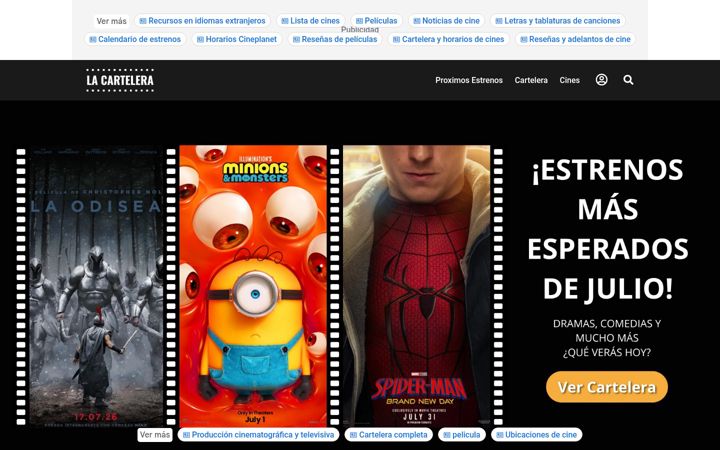Follow Películas ad link

click(376, 21)
